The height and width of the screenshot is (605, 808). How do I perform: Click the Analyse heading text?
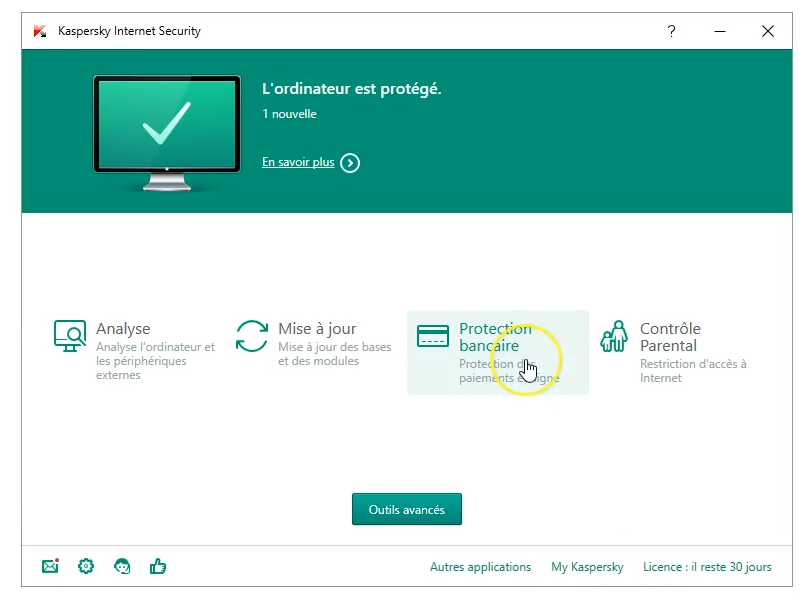click(x=123, y=329)
